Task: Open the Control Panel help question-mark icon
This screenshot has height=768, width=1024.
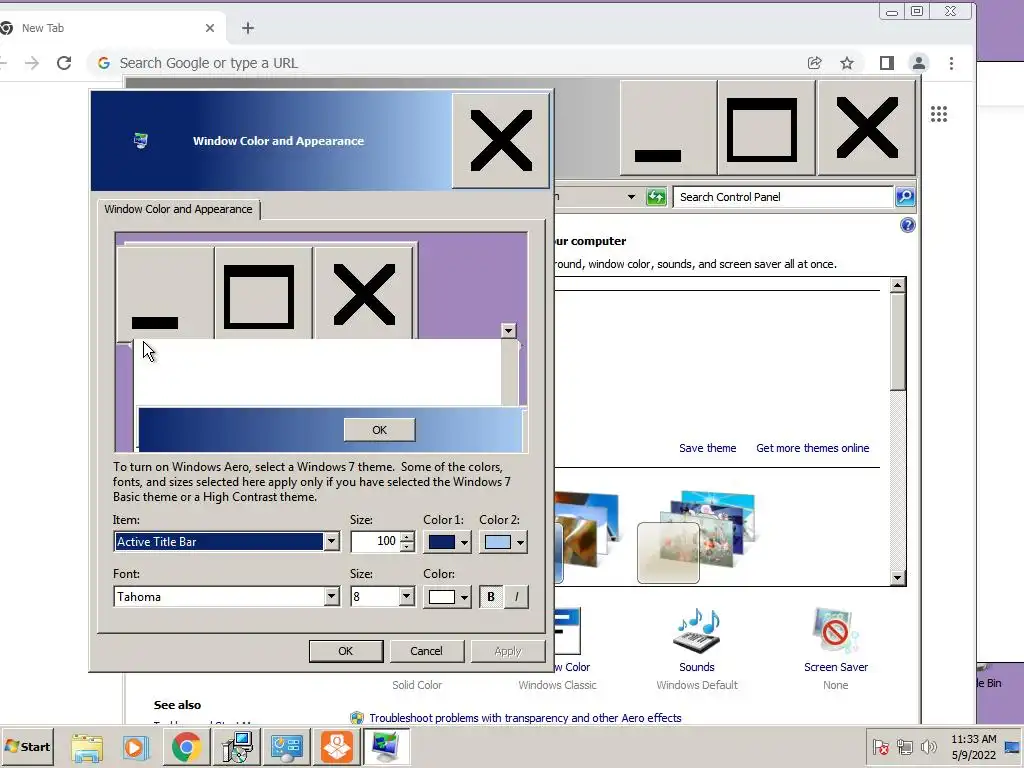Action: point(907,225)
